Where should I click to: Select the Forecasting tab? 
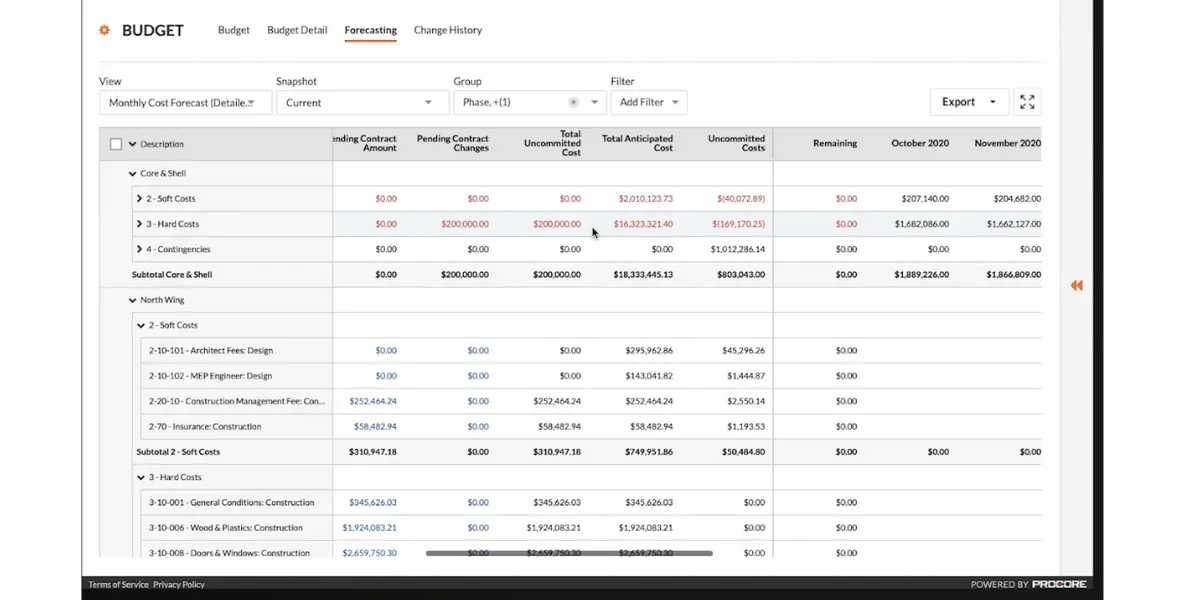coord(371,30)
